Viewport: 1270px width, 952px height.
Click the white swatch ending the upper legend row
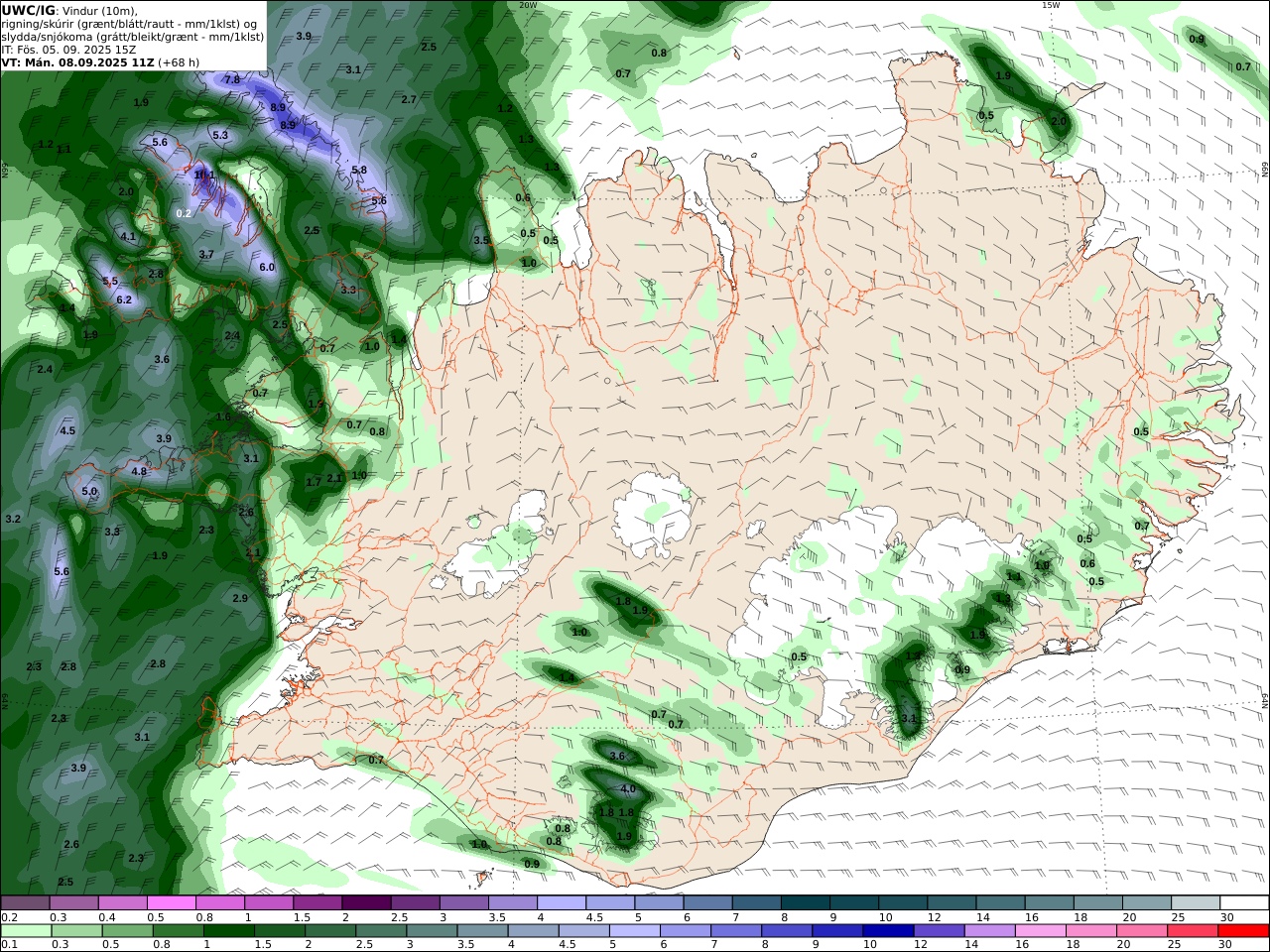pos(1243,903)
